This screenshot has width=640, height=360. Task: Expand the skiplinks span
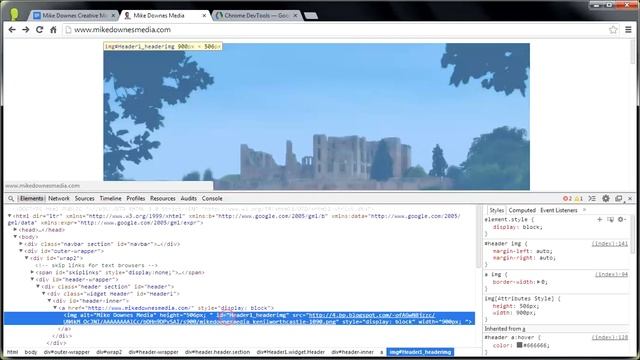click(x=33, y=272)
